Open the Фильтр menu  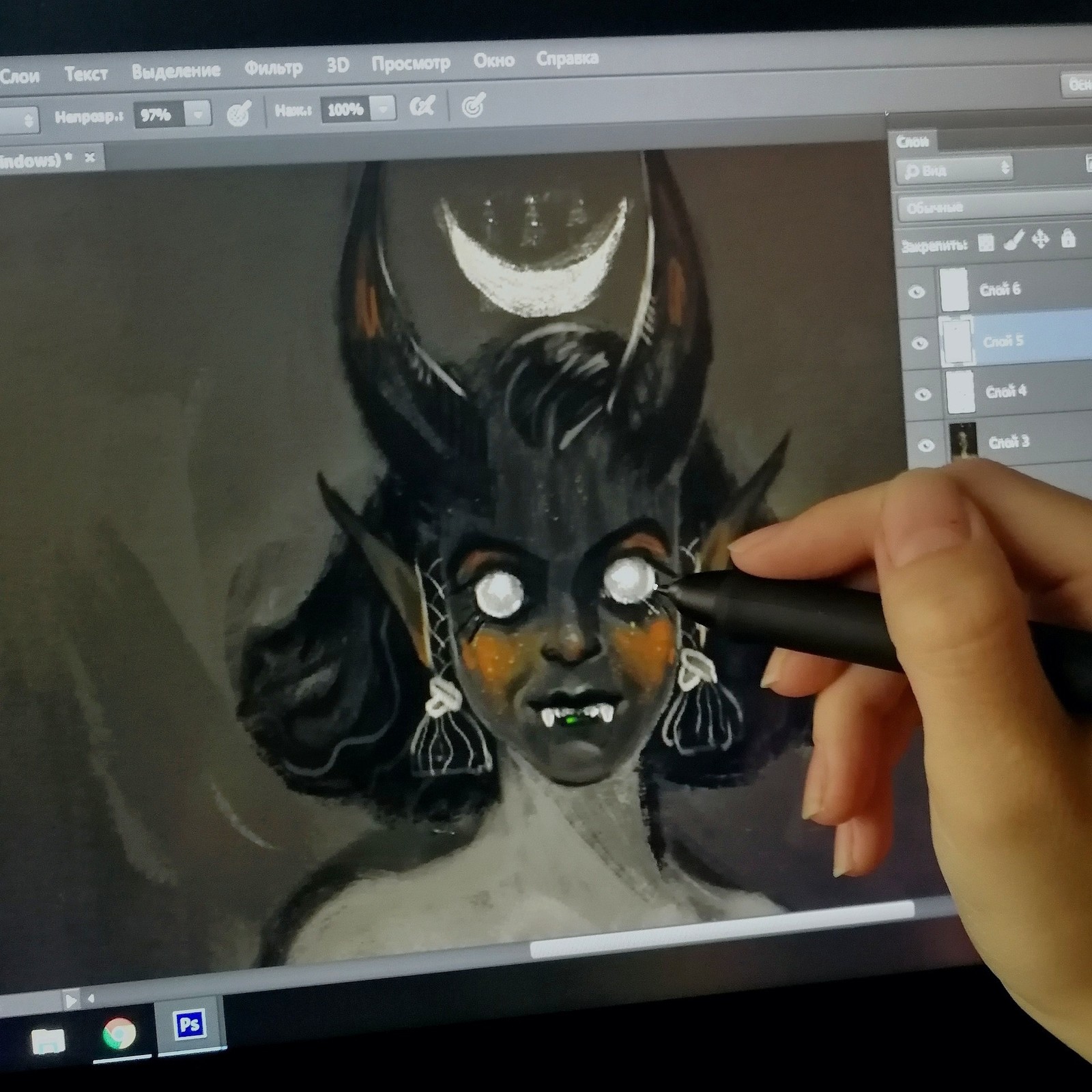tap(273, 68)
